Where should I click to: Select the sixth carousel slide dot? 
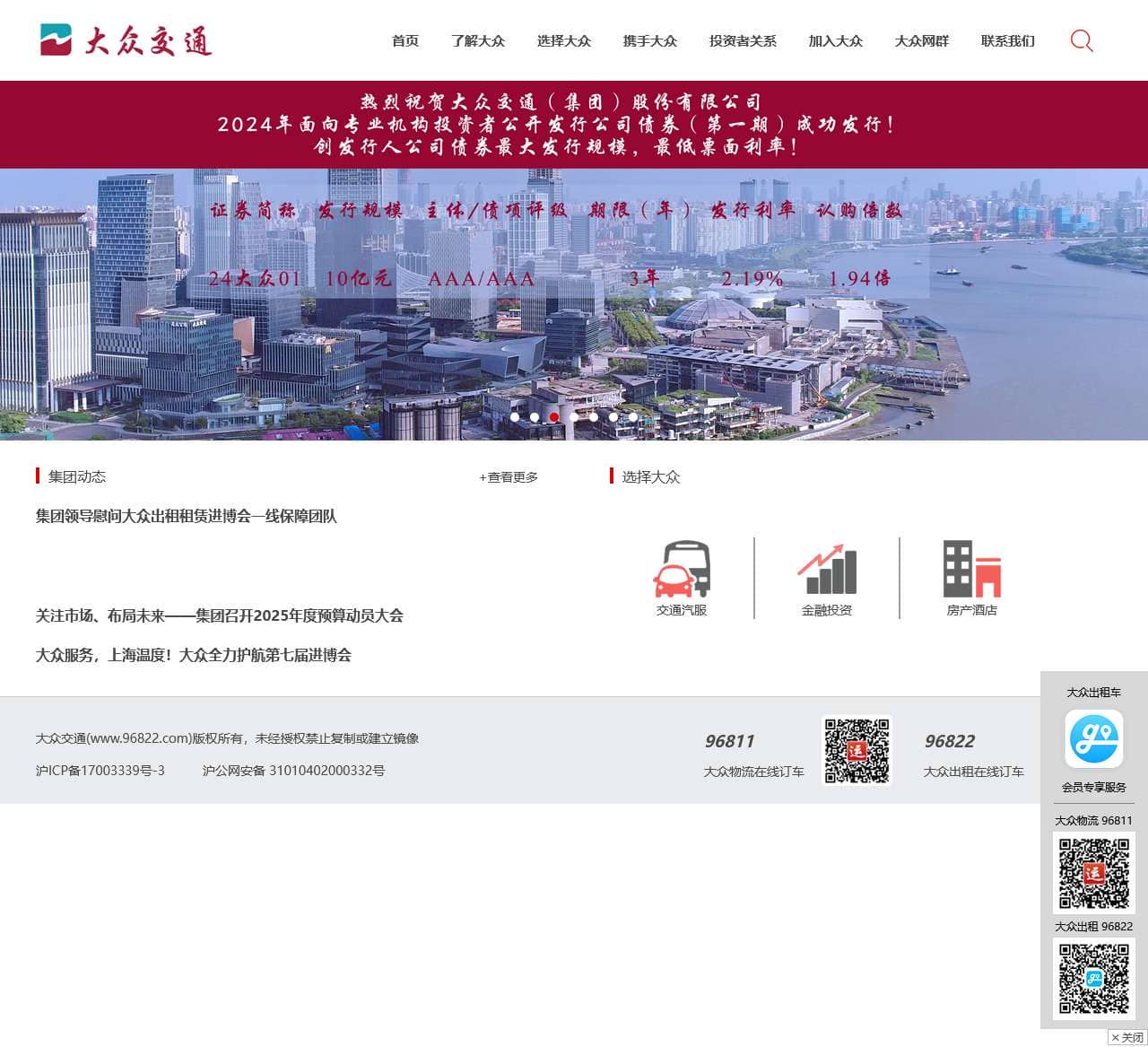tap(613, 416)
